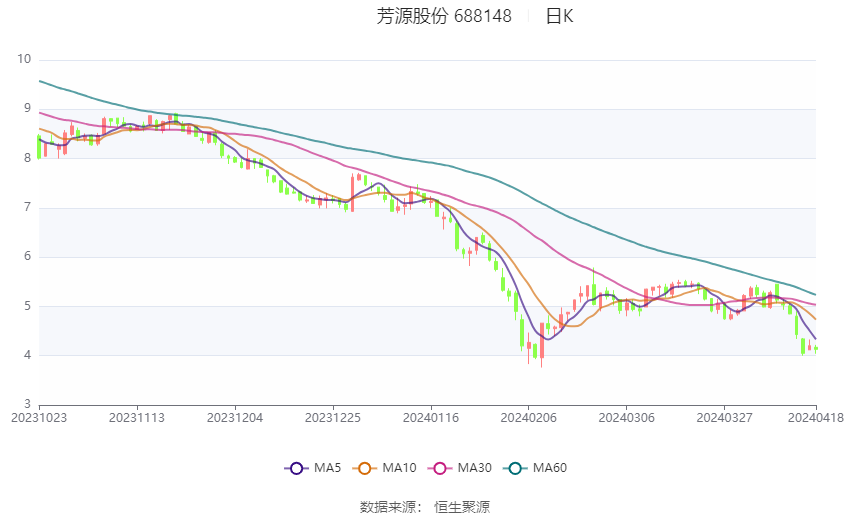850x517 pixels.
Task: Select the 20240418 x-axis date label
Action: pyautogui.click(x=816, y=418)
